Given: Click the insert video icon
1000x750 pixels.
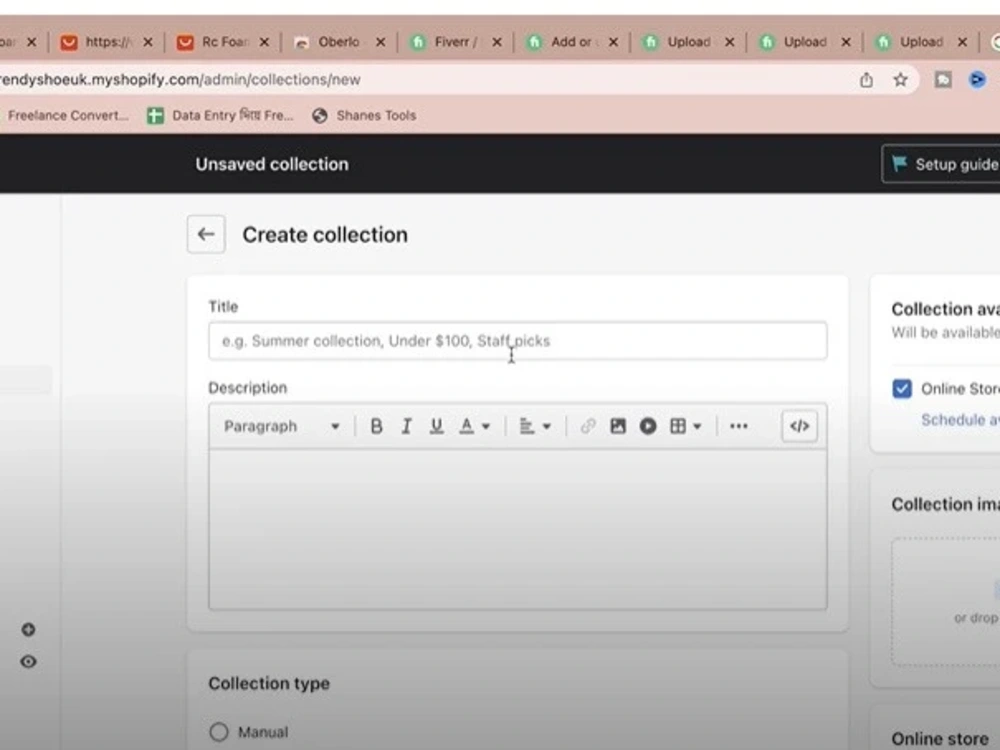Looking at the screenshot, I should tap(648, 426).
